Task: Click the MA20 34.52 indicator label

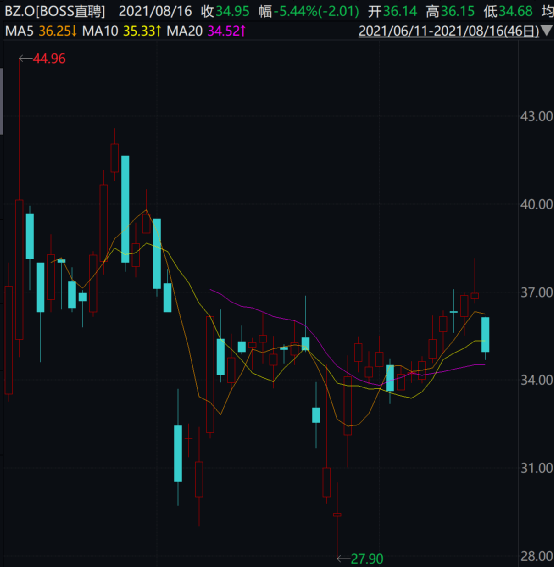Action: [206, 31]
